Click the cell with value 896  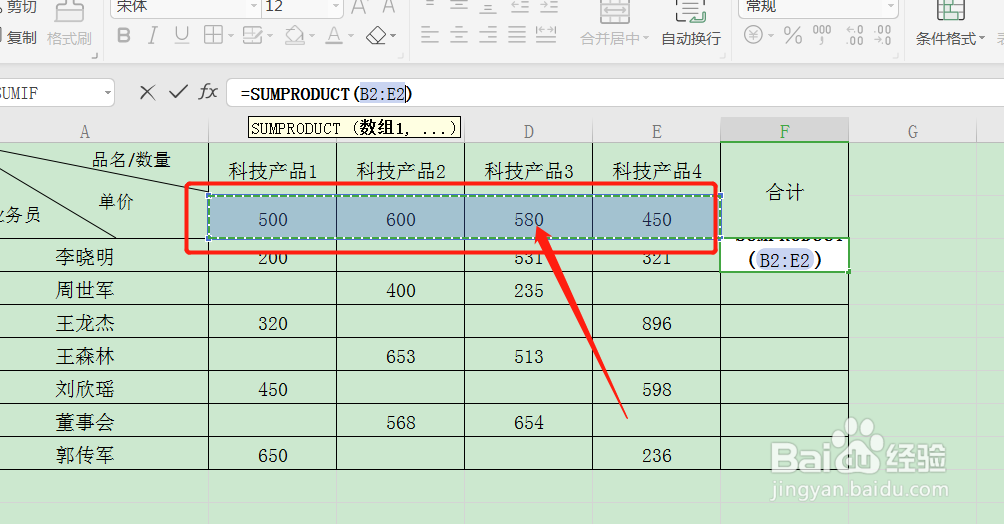pos(657,323)
